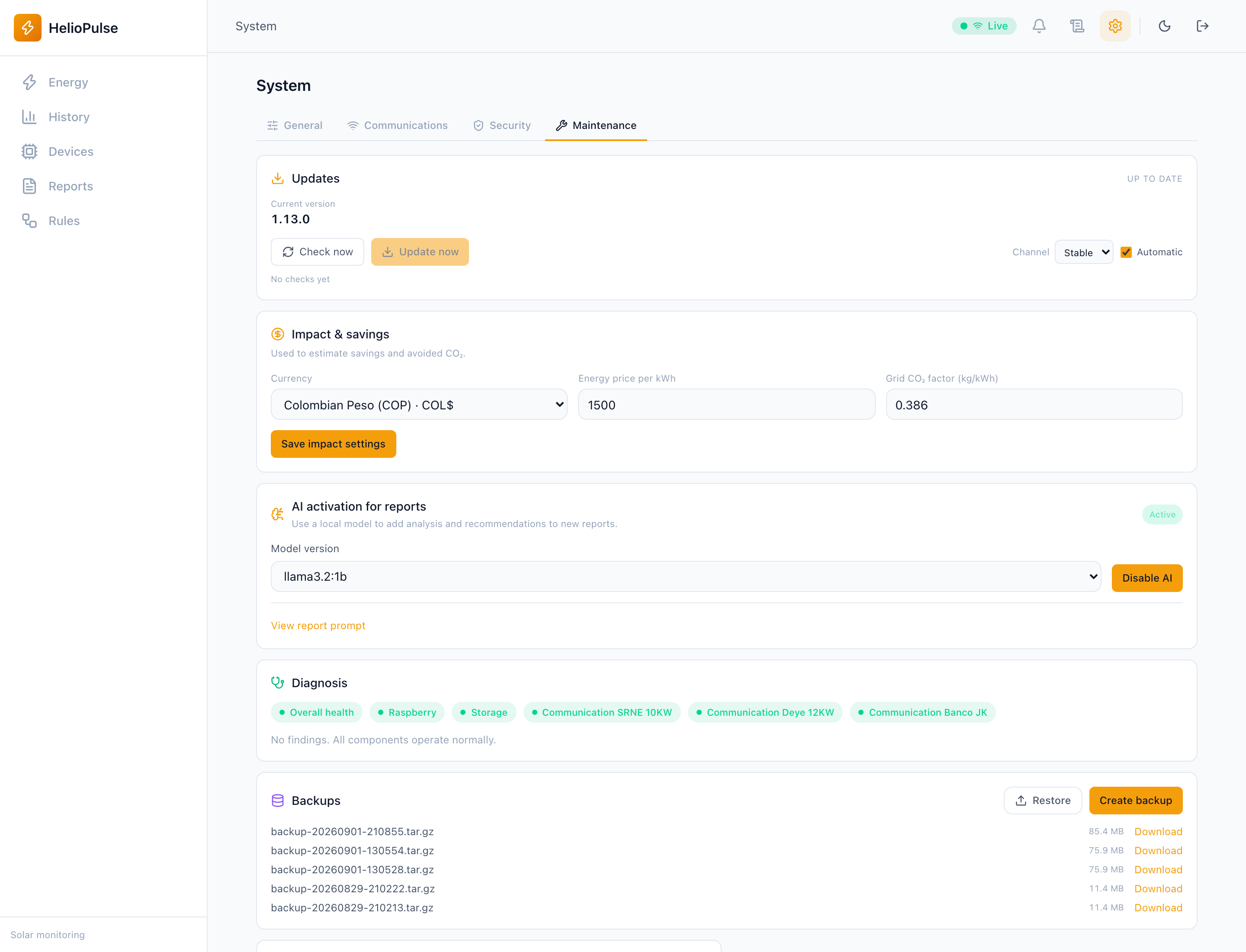Image resolution: width=1246 pixels, height=952 pixels.
Task: Open Reports in the sidebar
Action: (x=104, y=186)
